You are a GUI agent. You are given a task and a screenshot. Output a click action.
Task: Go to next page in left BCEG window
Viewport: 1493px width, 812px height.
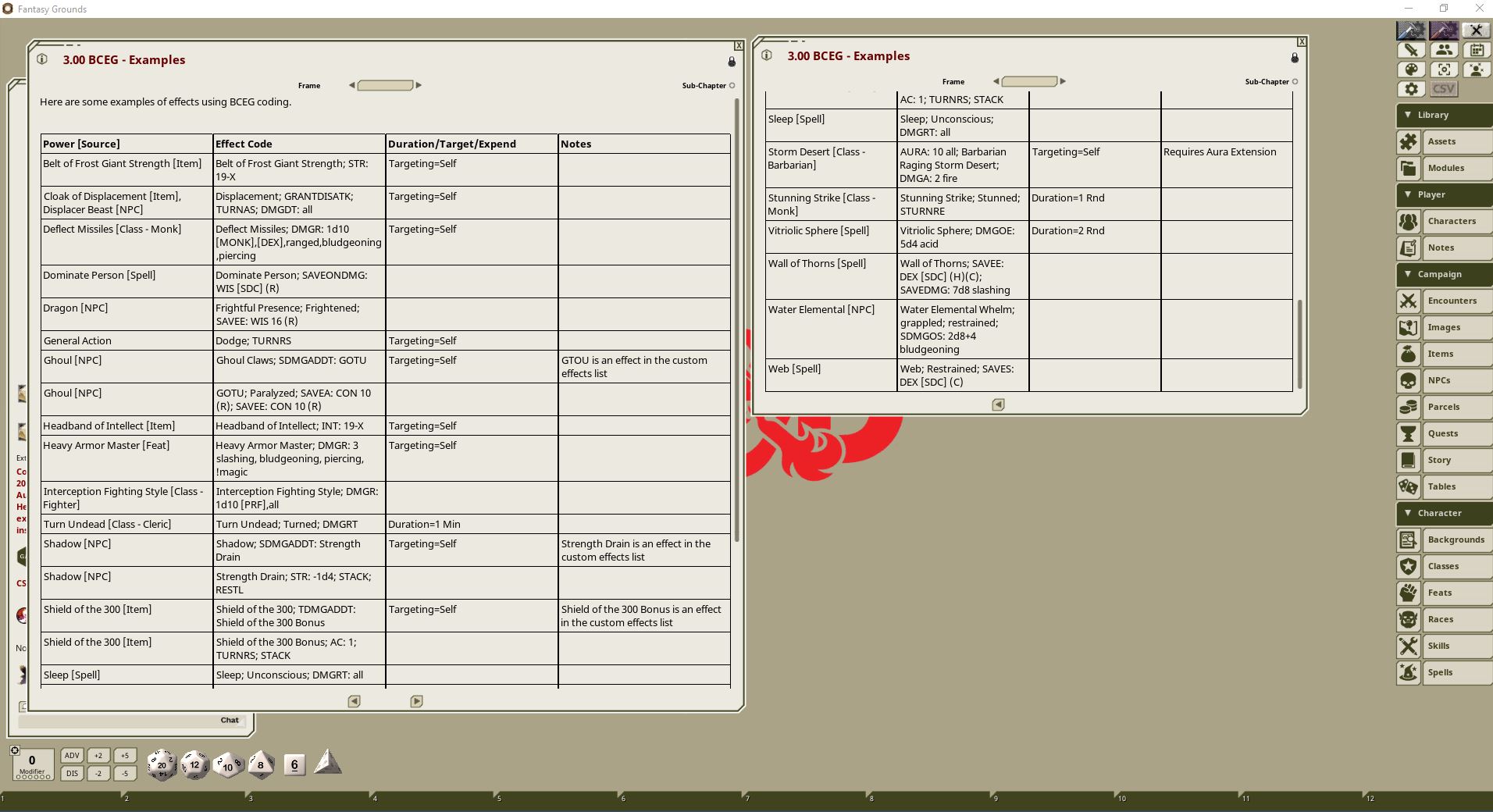(416, 701)
